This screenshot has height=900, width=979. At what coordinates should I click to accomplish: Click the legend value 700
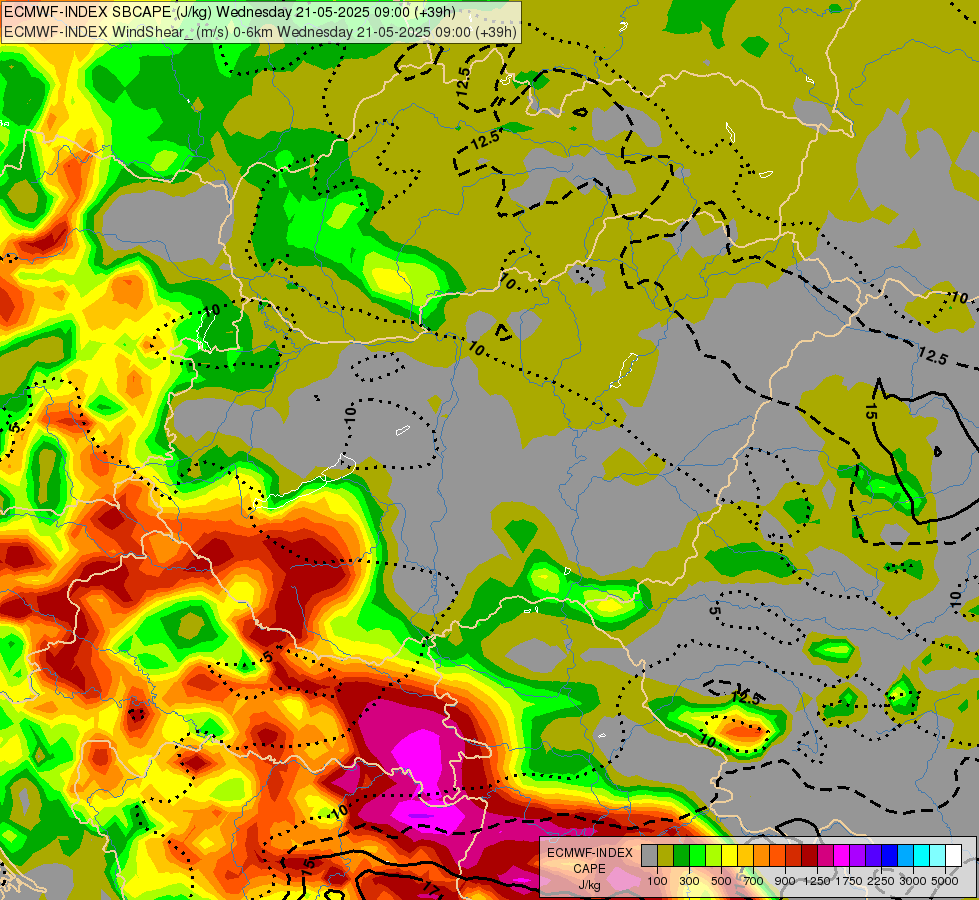(x=754, y=881)
